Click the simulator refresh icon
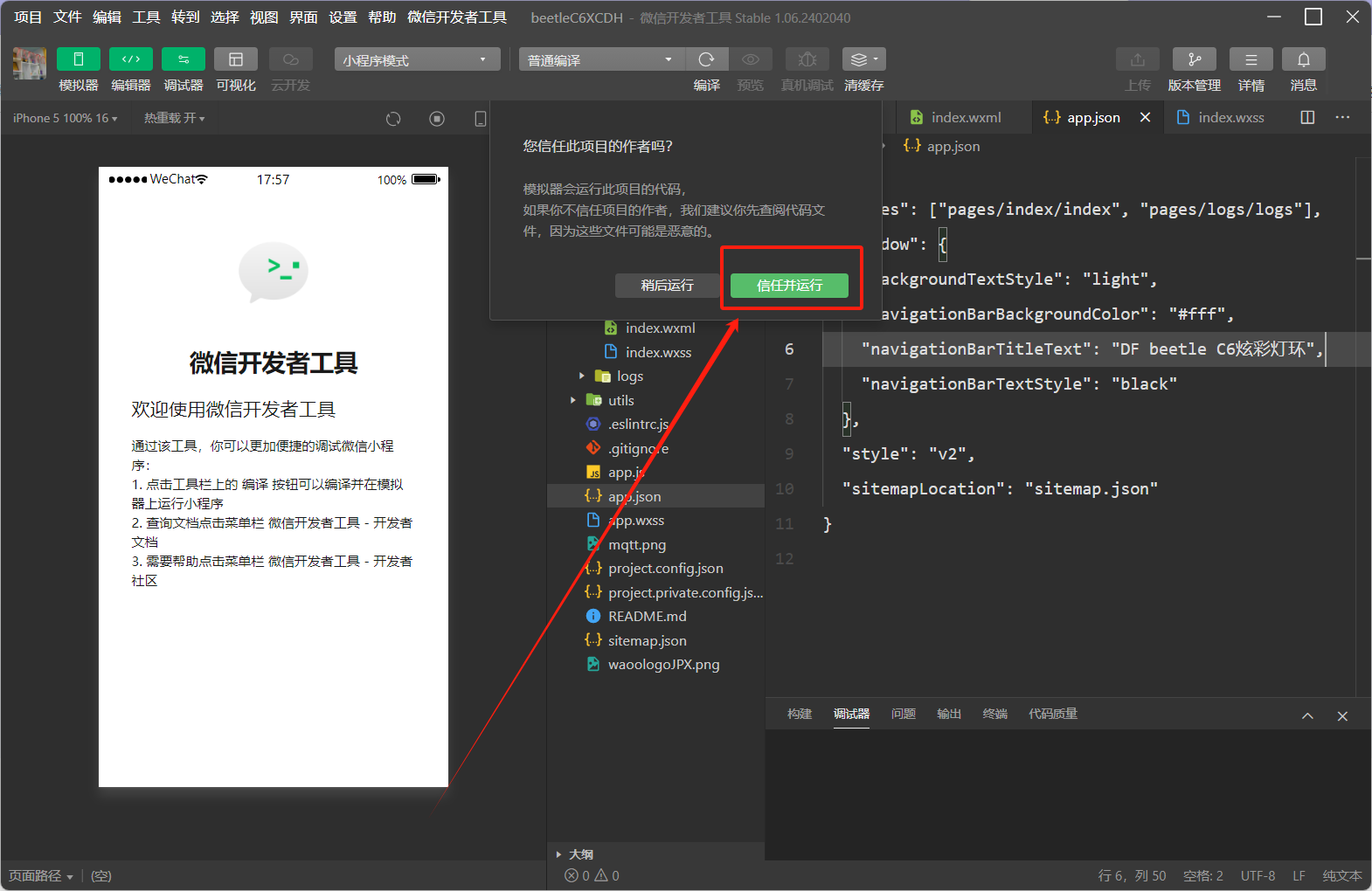The height and width of the screenshot is (891, 1372). tap(393, 119)
